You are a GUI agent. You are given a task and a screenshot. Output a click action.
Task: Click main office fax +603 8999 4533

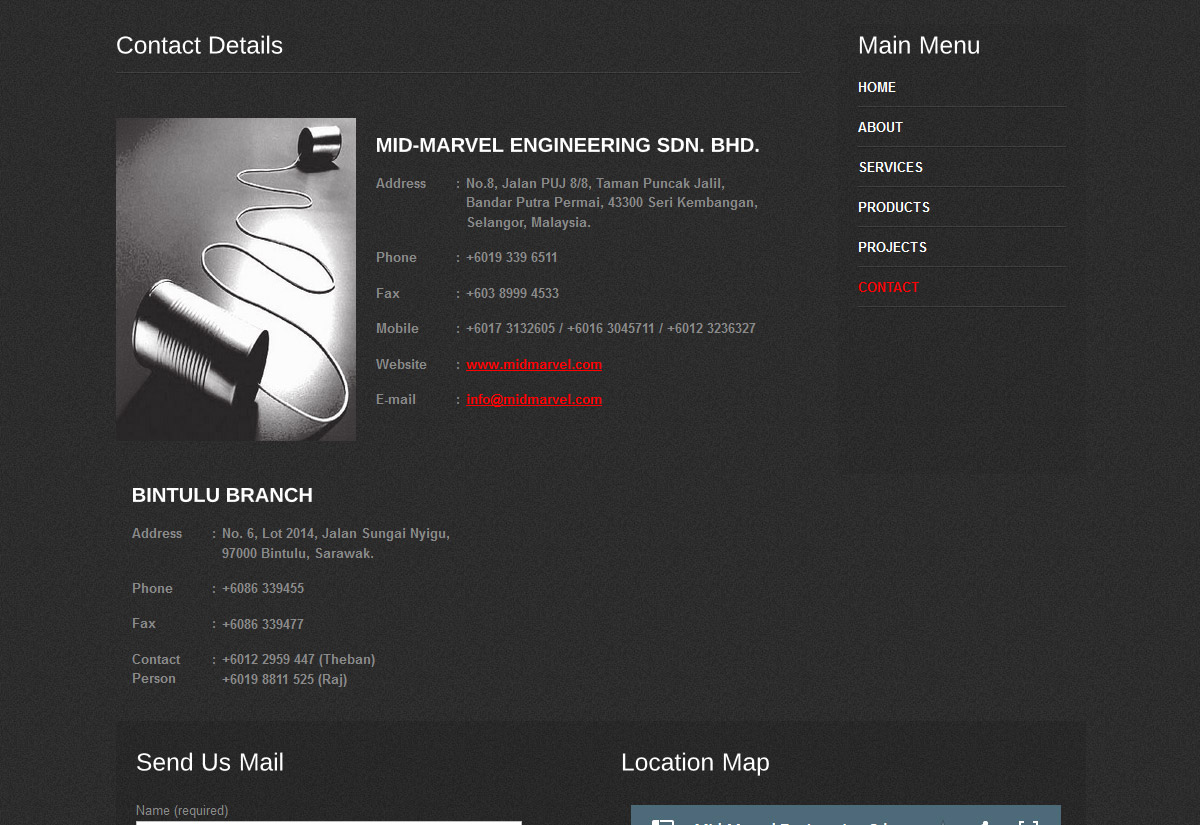512,294
